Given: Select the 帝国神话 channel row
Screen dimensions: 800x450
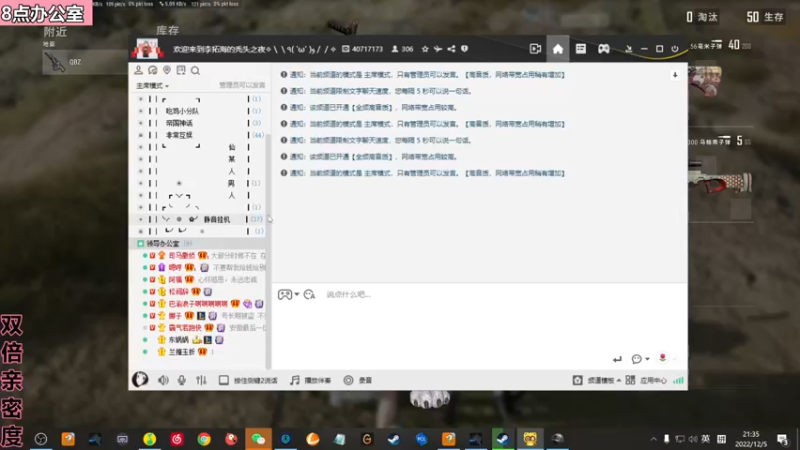Looking at the screenshot, I should 199,123.
